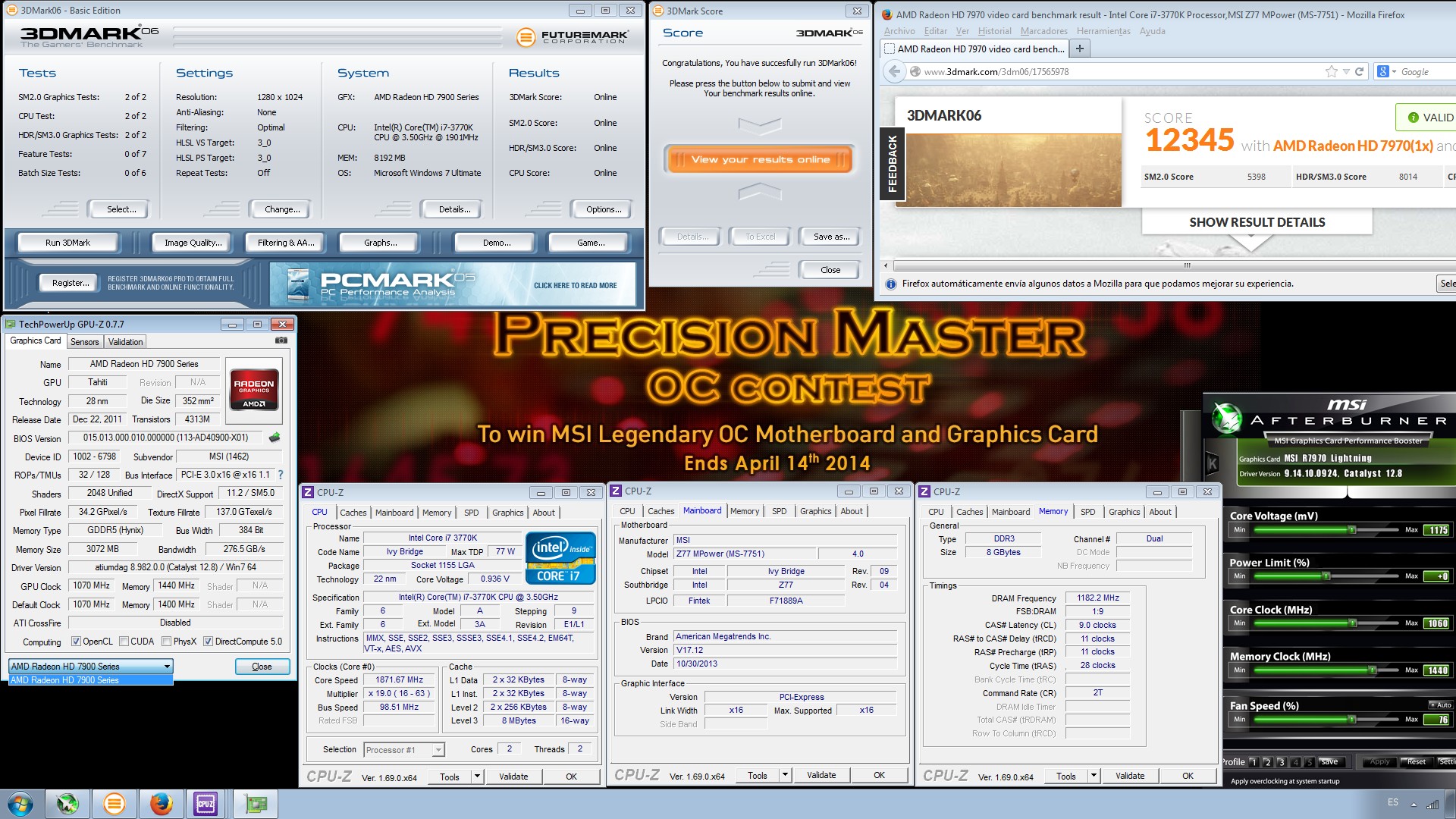
Task: Open GPU-Z Validation tab
Action: pos(125,342)
